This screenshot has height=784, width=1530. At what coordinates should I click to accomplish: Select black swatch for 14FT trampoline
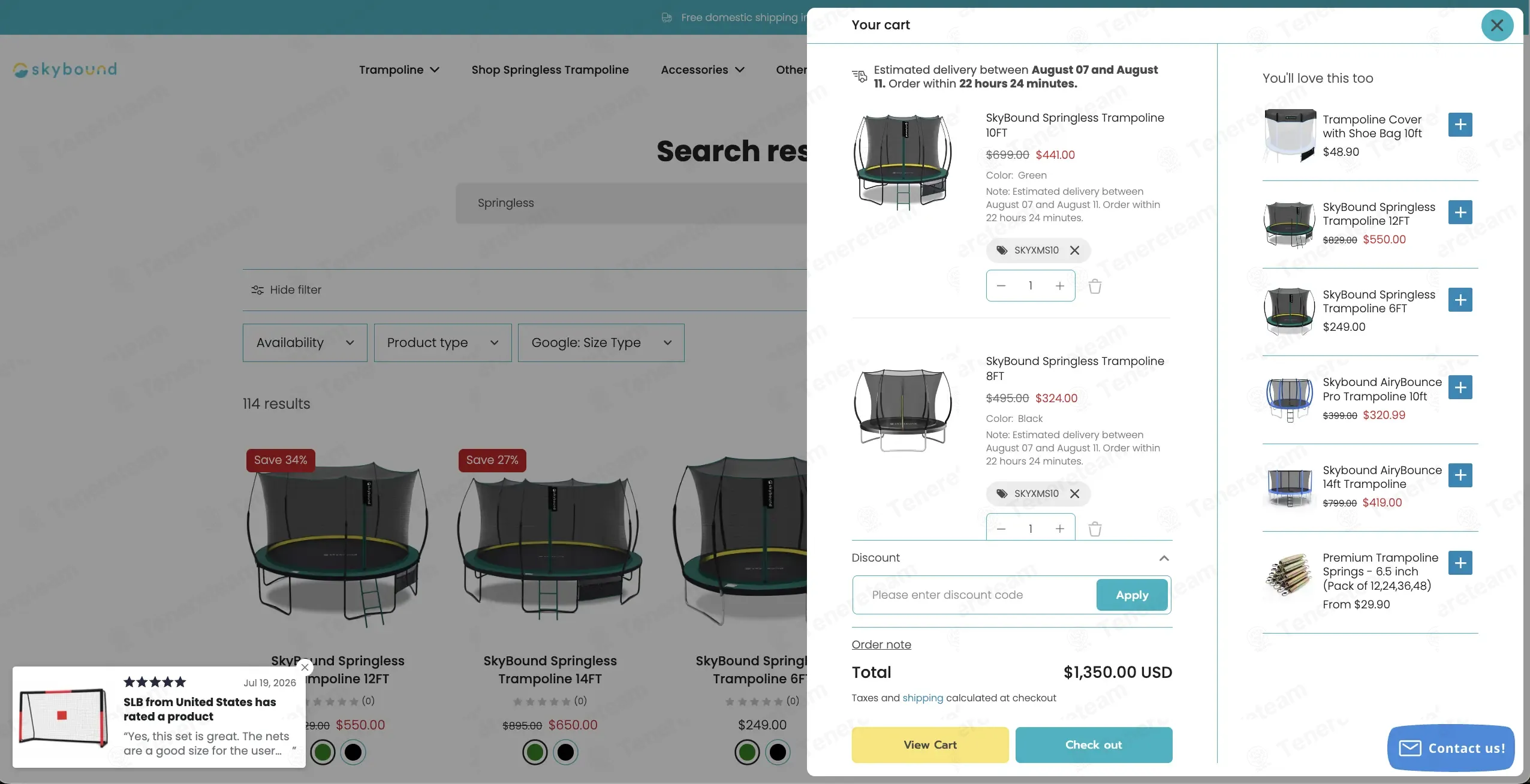point(565,752)
